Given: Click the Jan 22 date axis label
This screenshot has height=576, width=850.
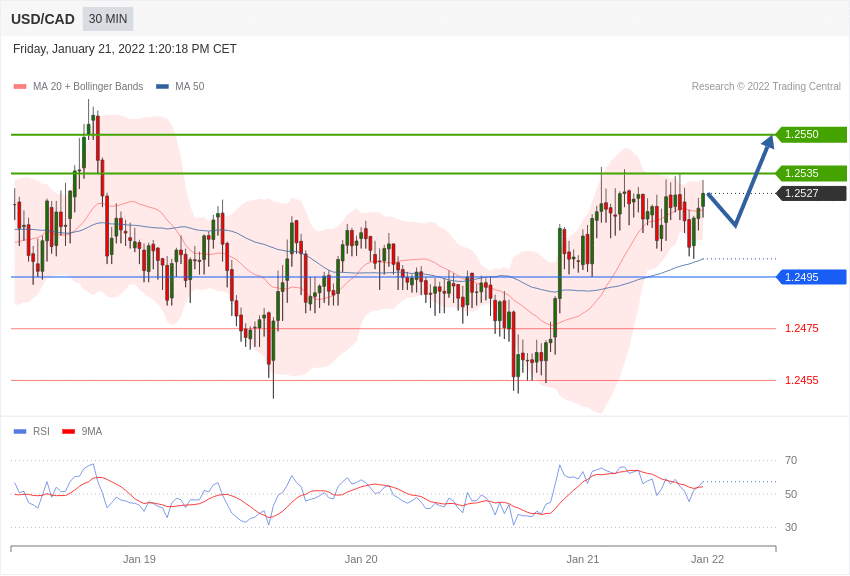Looking at the screenshot, I should (x=707, y=559).
